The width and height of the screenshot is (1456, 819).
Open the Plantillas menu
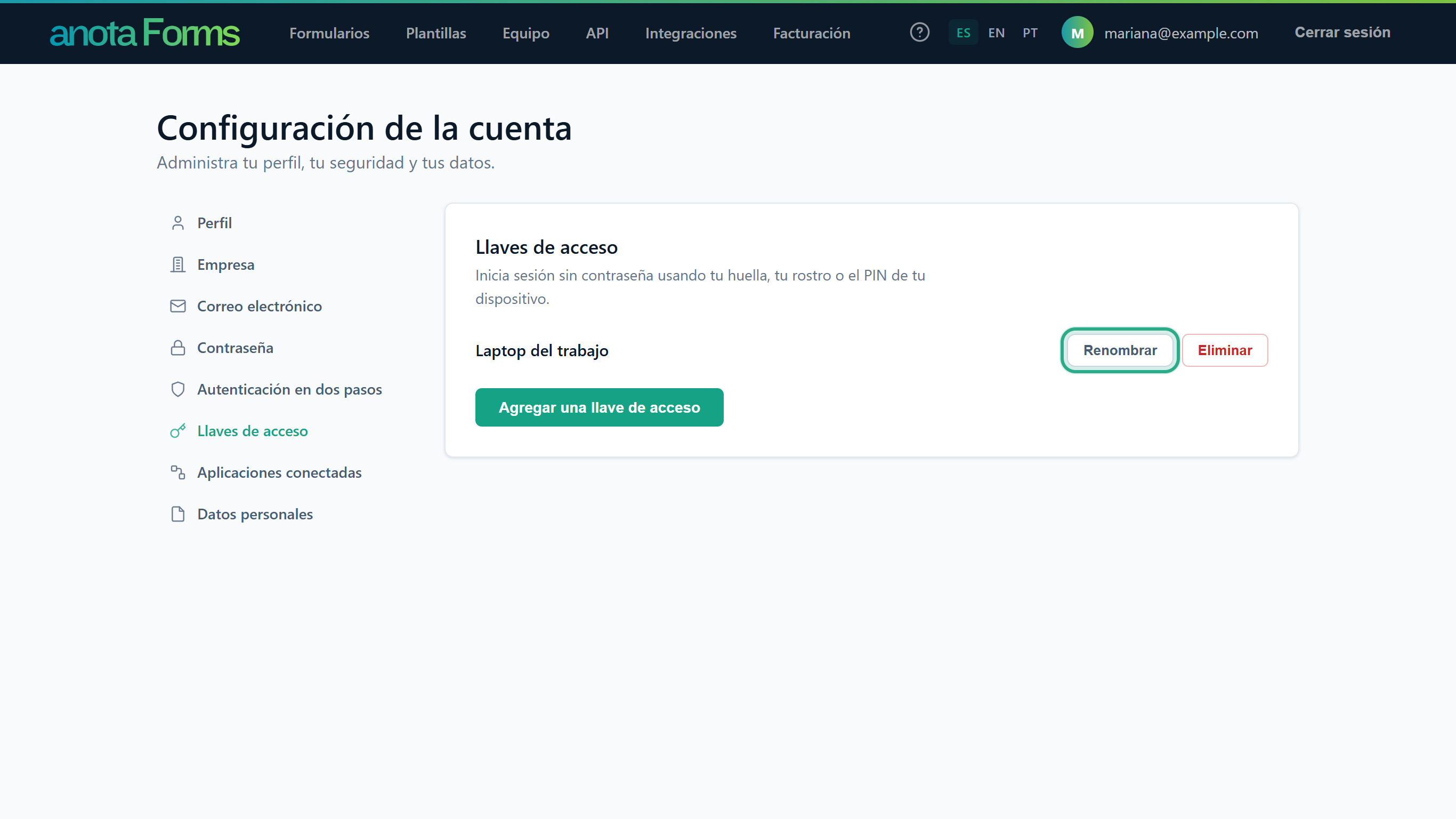(436, 33)
